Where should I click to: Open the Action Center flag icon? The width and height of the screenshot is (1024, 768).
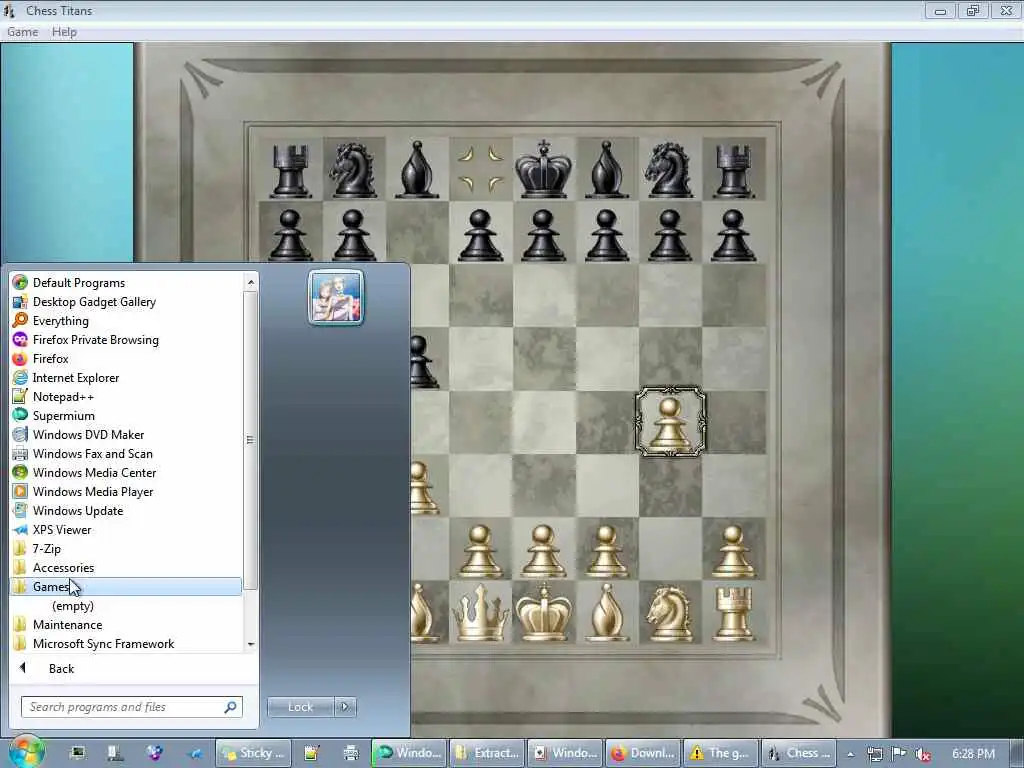coord(899,754)
